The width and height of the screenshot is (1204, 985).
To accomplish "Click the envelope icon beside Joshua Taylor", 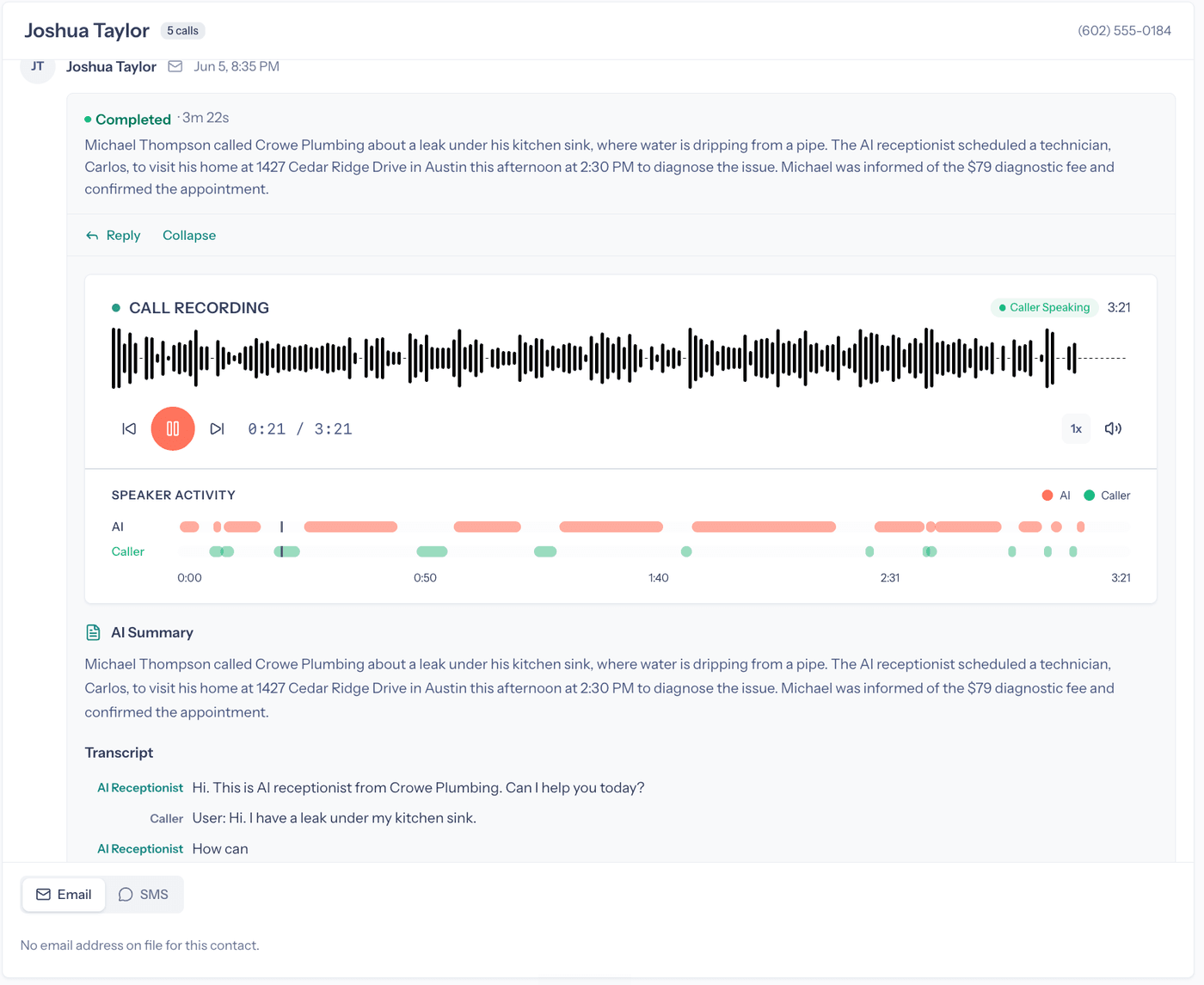I will tap(175, 66).
